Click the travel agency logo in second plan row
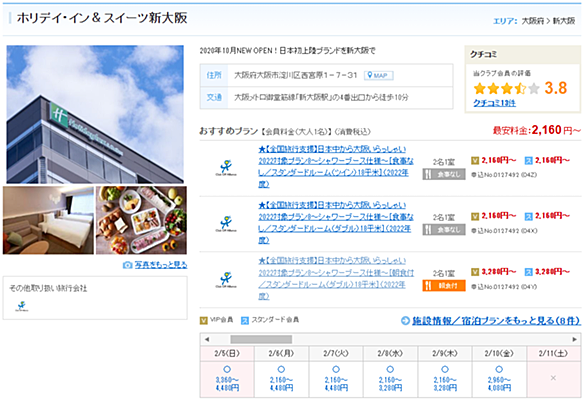 point(226,224)
